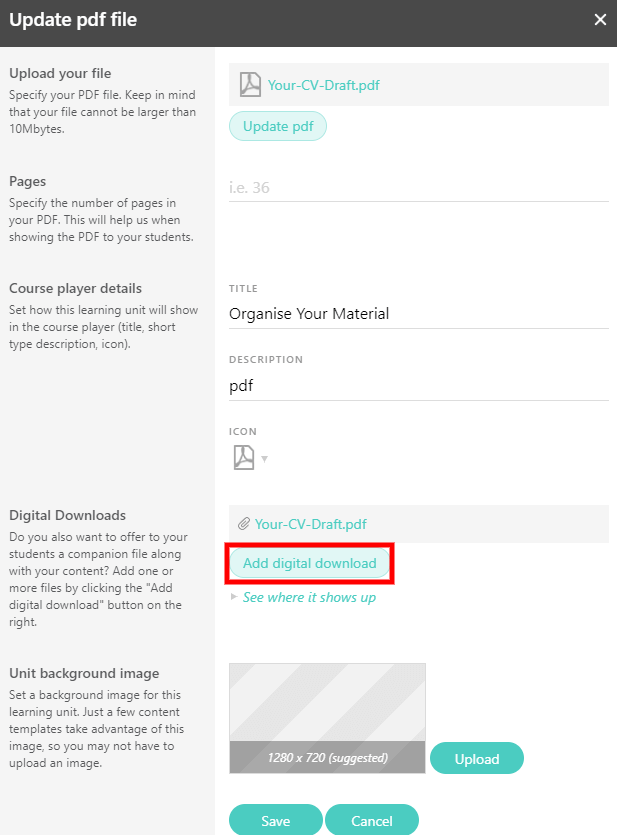Open 'See where it shows up' link
The image size is (617, 835).
(x=309, y=597)
